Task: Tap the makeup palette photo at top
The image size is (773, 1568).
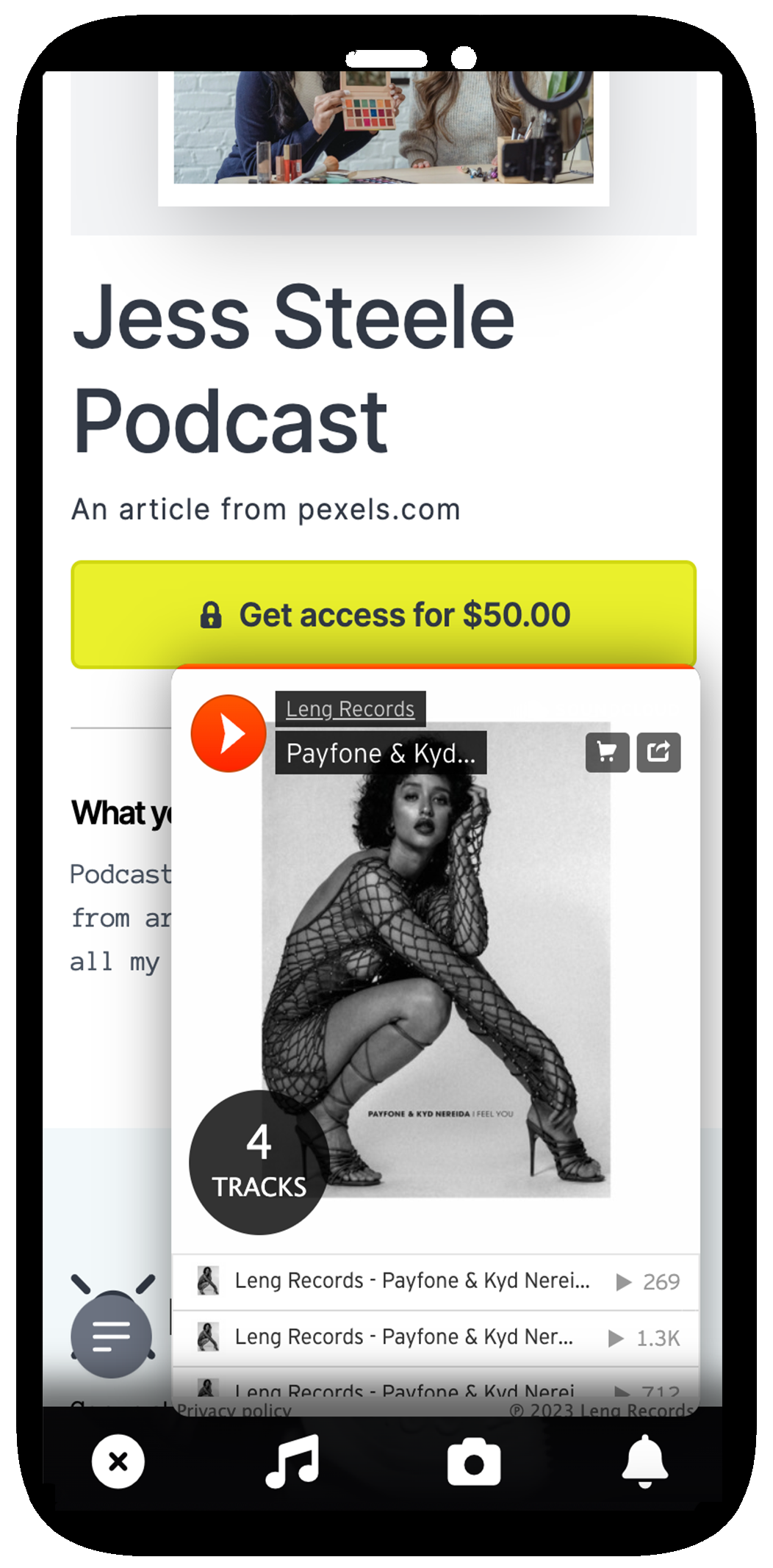Action: click(x=384, y=127)
